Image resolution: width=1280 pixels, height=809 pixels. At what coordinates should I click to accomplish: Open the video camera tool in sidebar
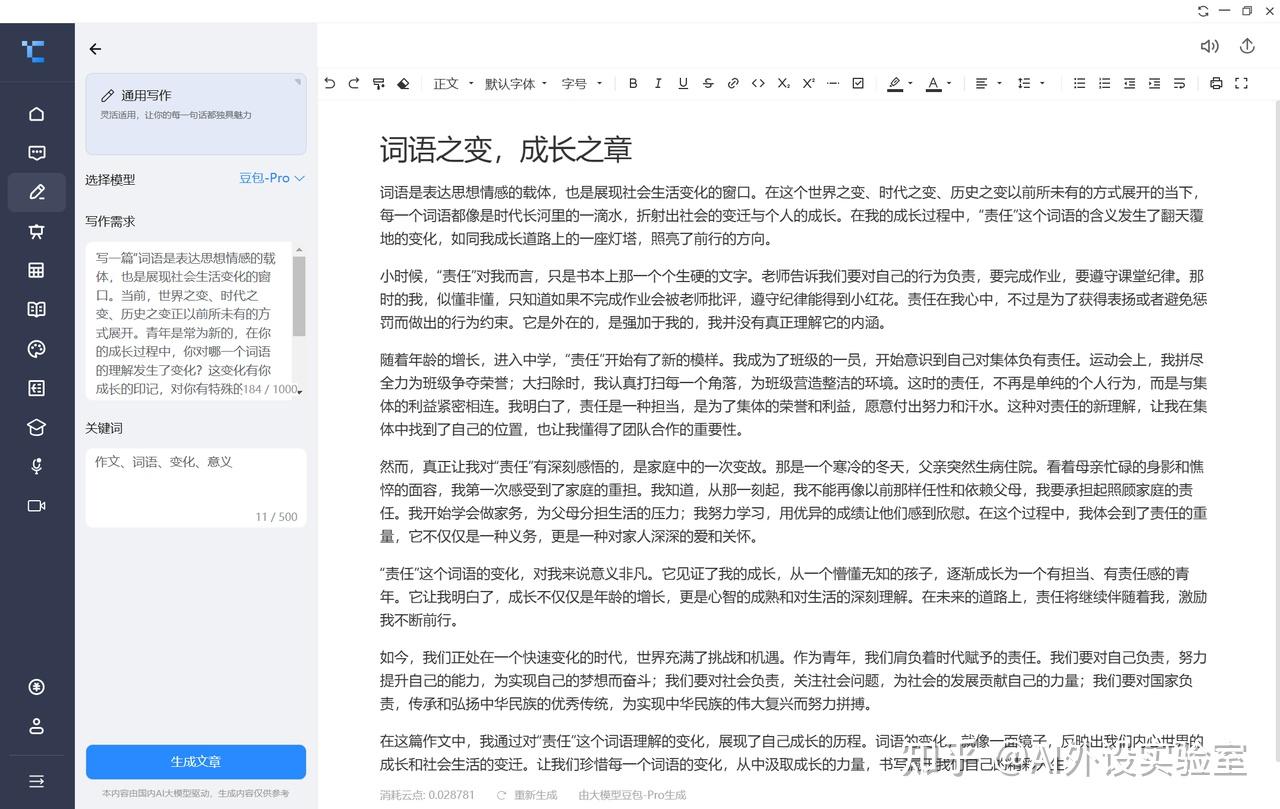point(37,506)
